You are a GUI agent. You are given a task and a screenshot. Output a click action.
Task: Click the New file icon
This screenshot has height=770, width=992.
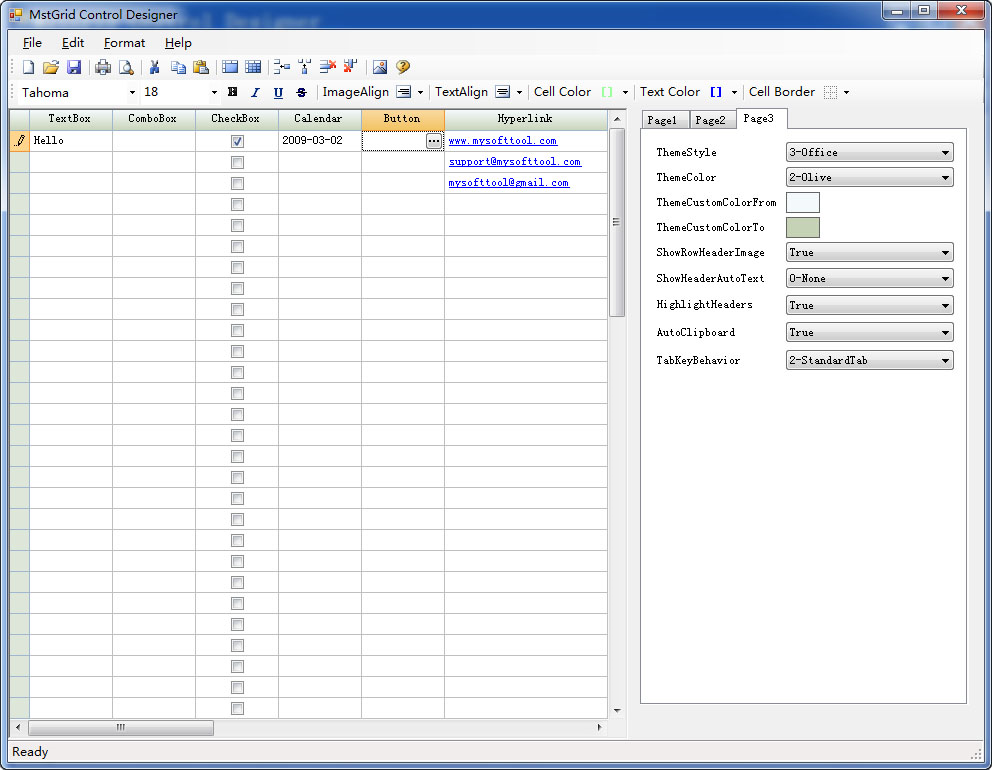click(x=28, y=67)
